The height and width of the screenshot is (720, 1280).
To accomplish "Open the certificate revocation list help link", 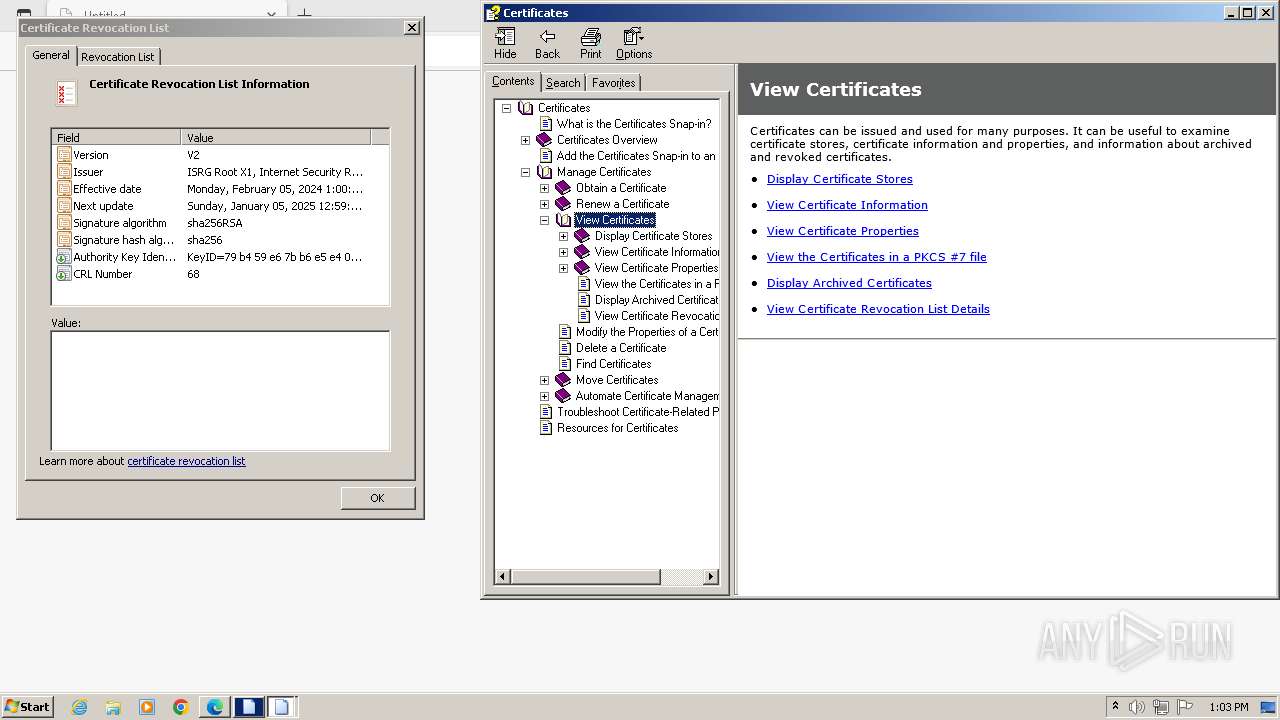I will click(x=186, y=461).
